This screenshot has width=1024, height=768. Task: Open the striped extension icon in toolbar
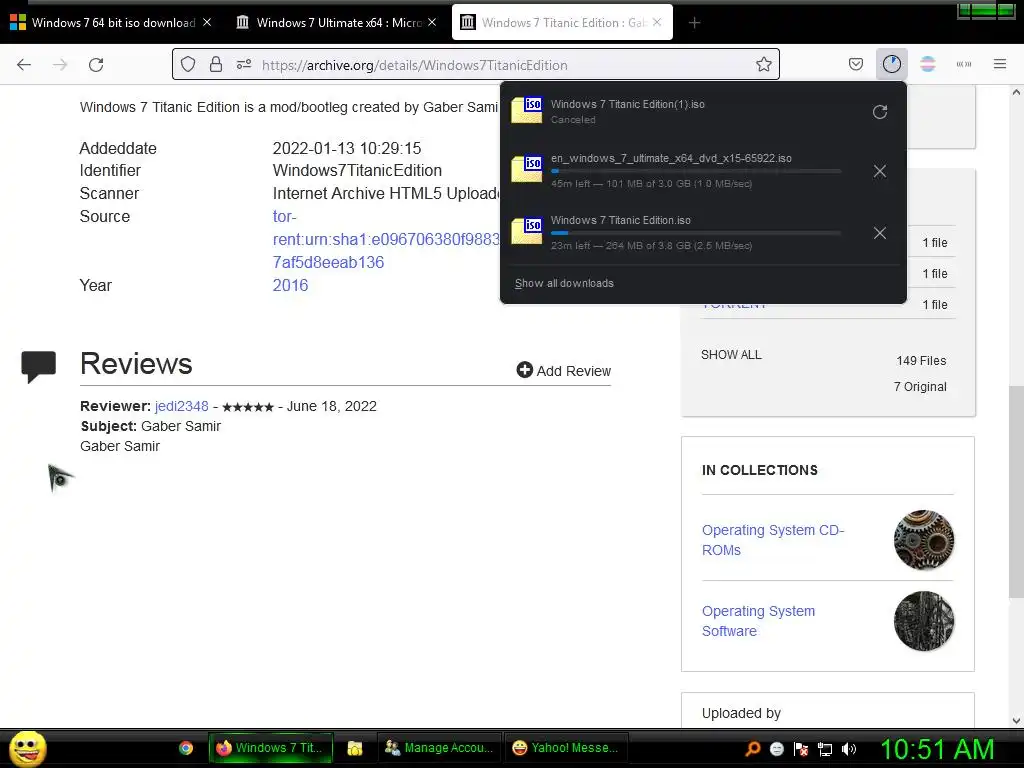click(927, 64)
